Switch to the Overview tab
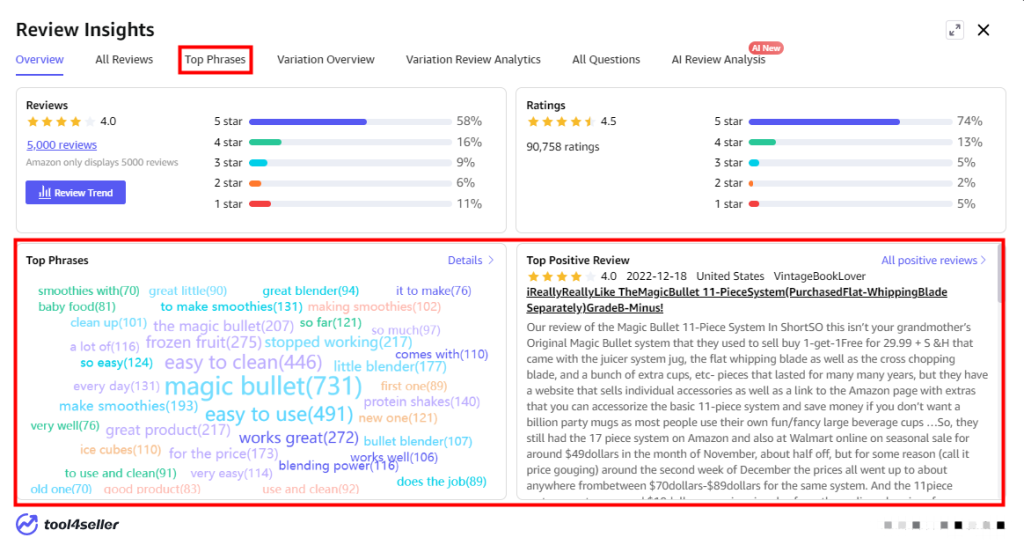 coord(40,59)
